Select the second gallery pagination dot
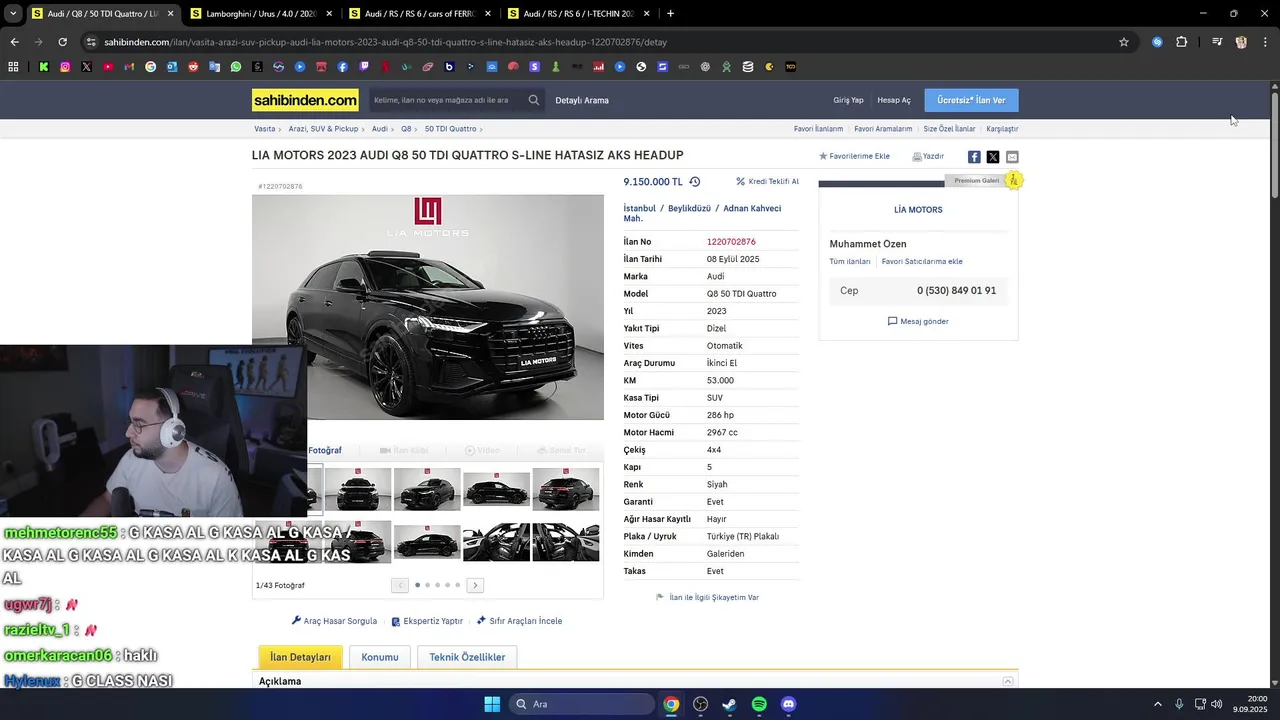The height and width of the screenshot is (720, 1280). 428,585
